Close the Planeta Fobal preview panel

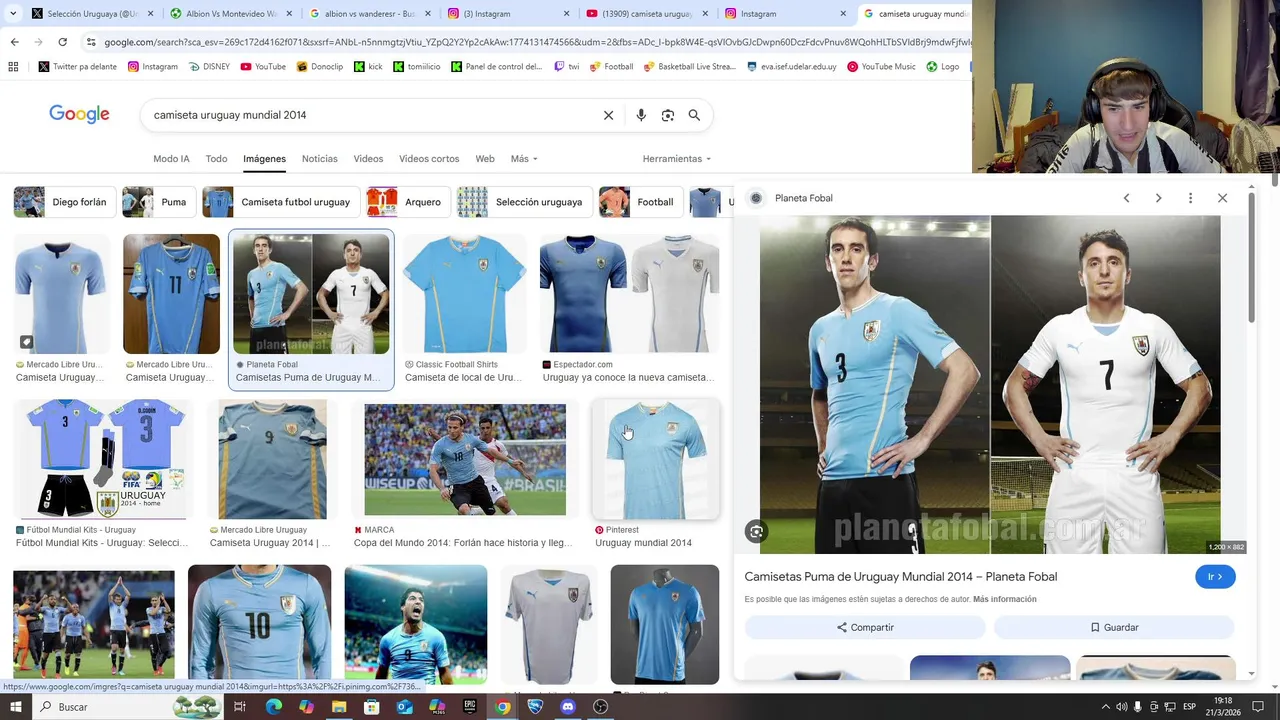1222,198
